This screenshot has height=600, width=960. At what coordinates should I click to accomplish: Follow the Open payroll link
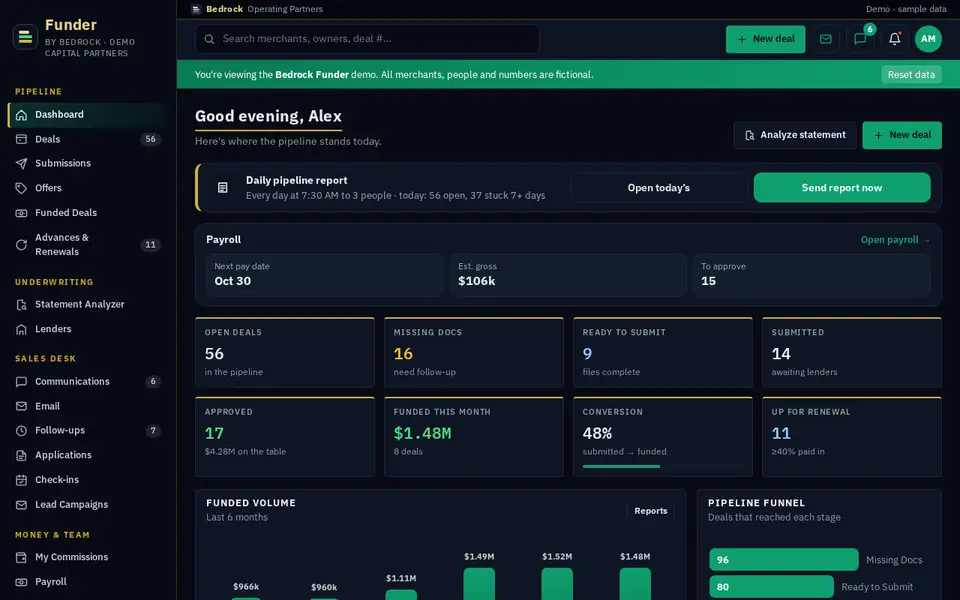(x=894, y=240)
